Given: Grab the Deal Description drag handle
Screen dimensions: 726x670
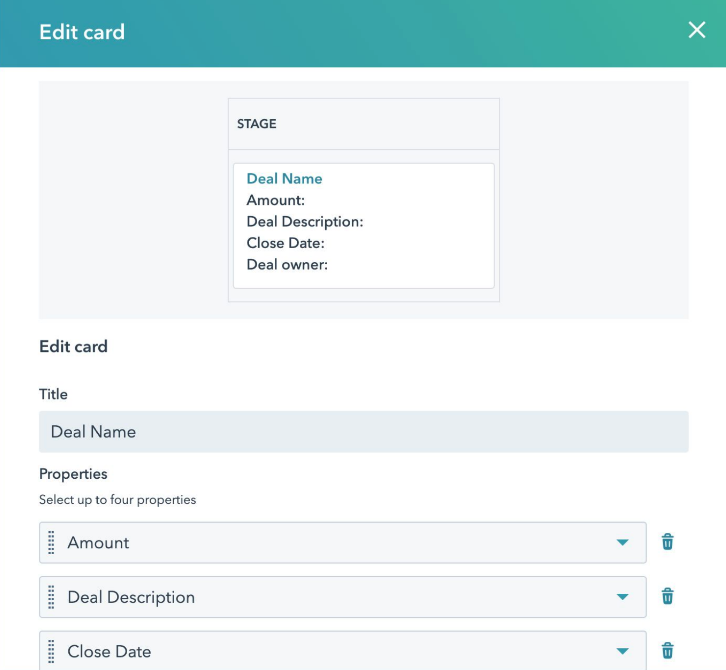Looking at the screenshot, I should point(51,597).
